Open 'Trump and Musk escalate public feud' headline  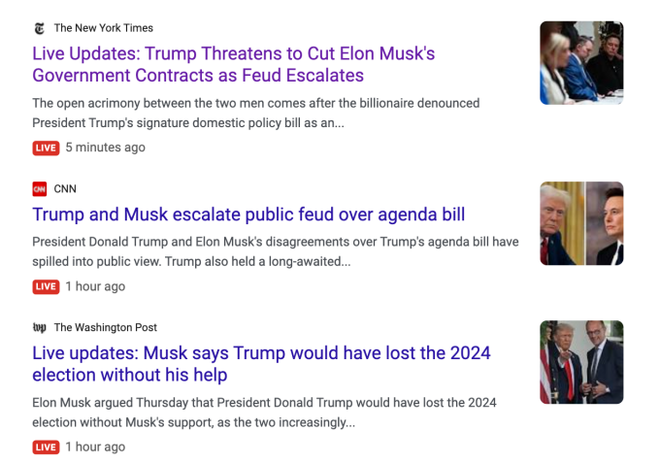[x=249, y=215]
